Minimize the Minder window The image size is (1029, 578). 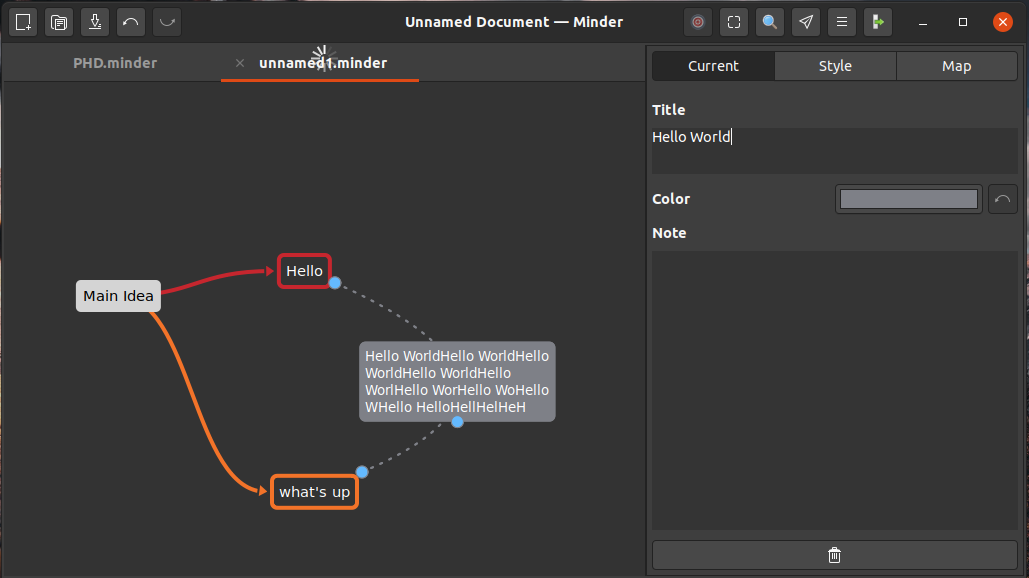tap(923, 22)
